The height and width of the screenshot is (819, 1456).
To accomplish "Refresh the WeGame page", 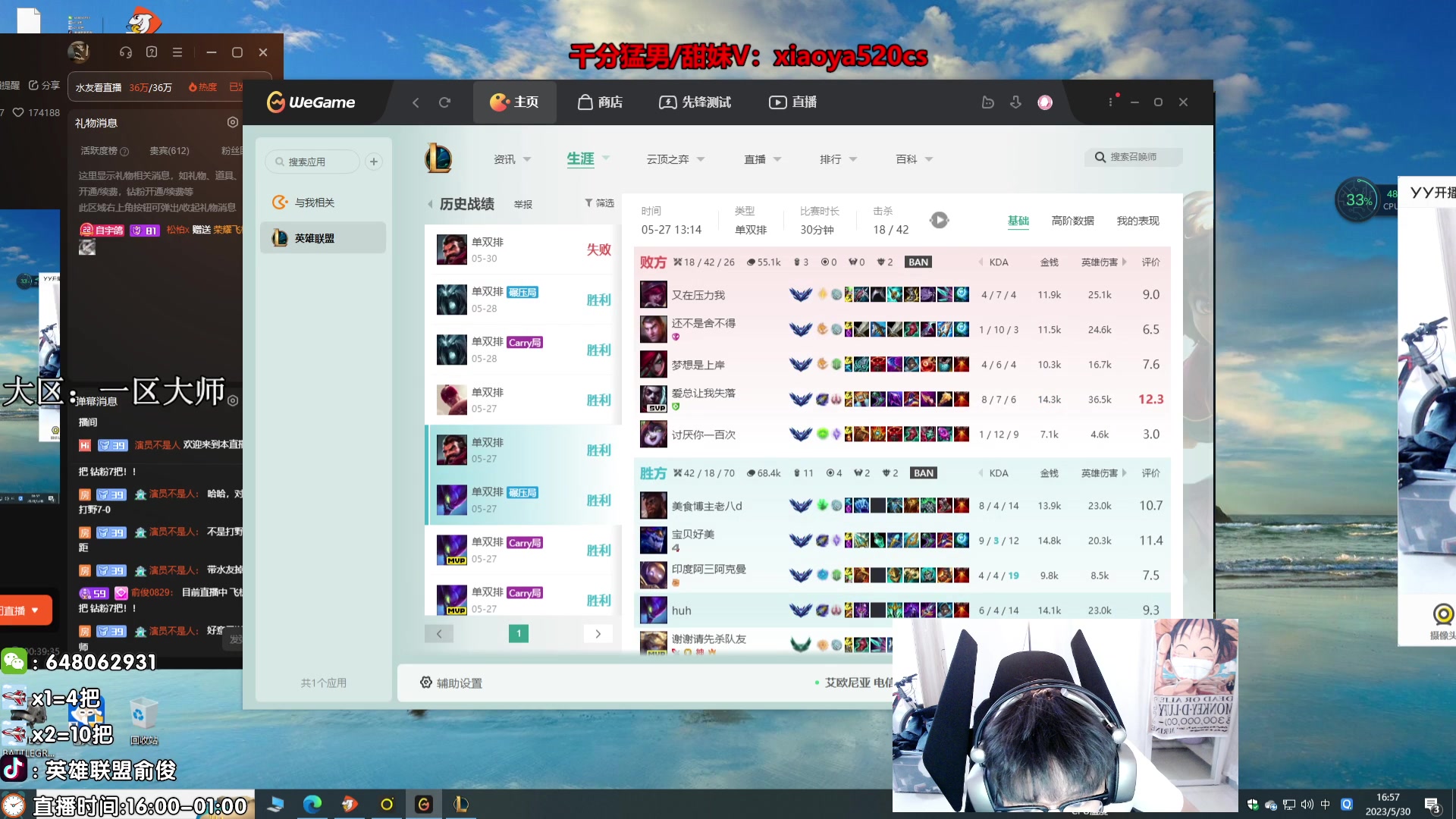I will coord(444,102).
